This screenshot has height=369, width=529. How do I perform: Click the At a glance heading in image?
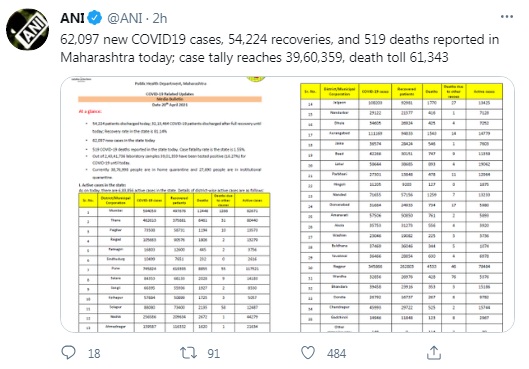tap(90, 111)
